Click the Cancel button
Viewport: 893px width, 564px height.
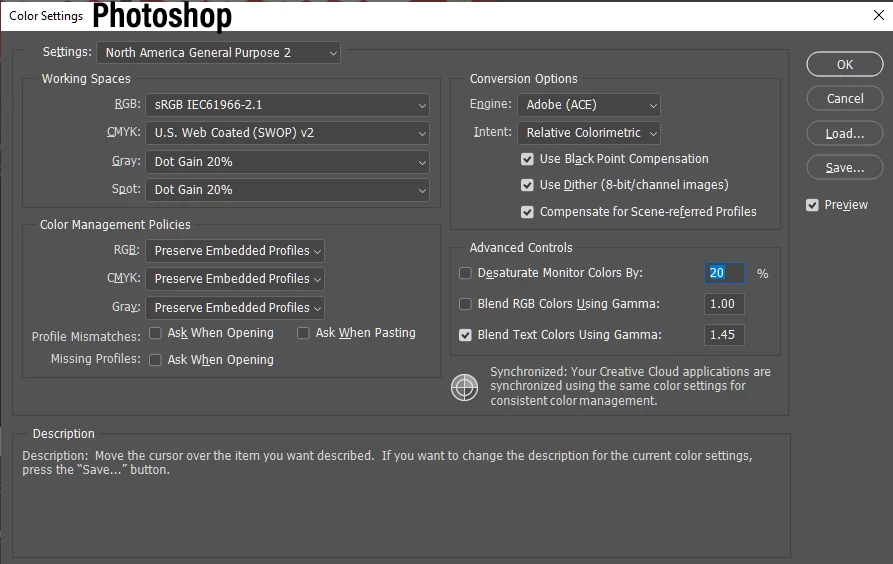(845, 99)
